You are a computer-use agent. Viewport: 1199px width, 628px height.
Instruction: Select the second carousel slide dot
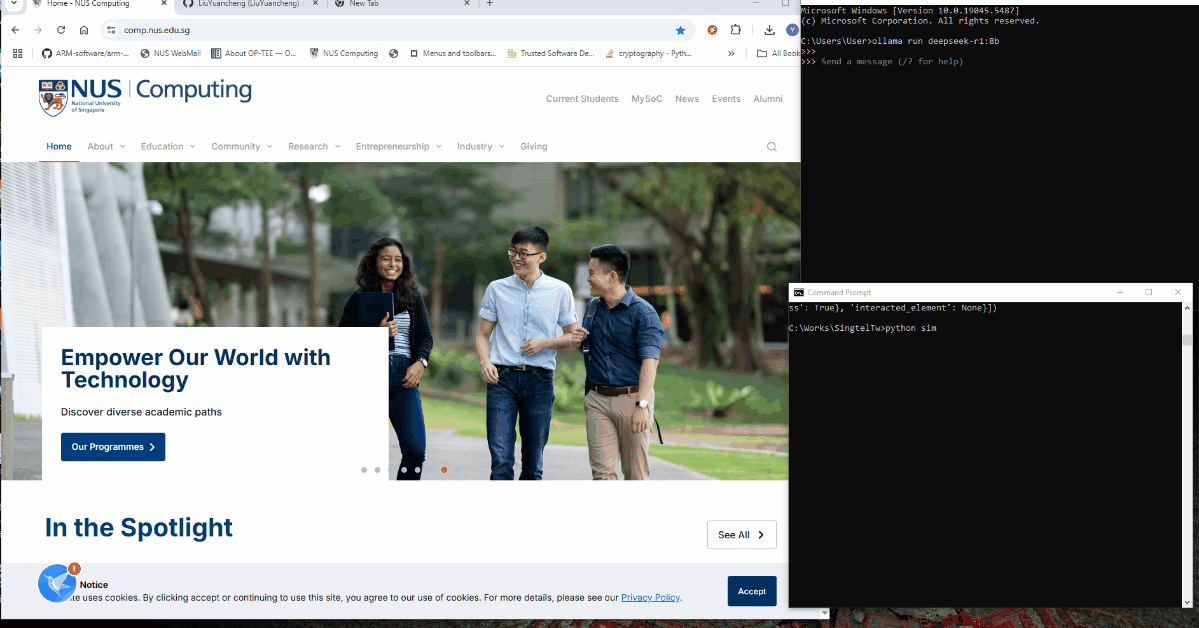click(x=378, y=470)
